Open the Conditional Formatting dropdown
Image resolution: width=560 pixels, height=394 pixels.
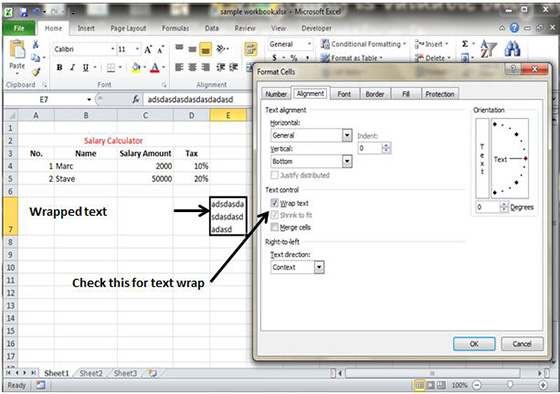(364, 44)
